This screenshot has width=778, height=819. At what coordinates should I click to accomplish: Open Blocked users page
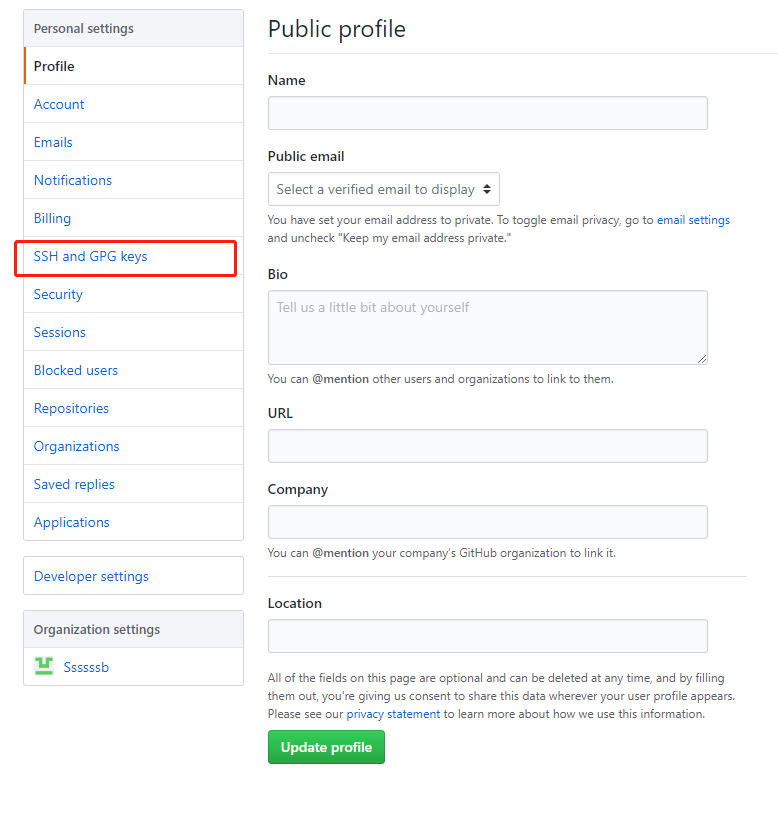coord(76,371)
